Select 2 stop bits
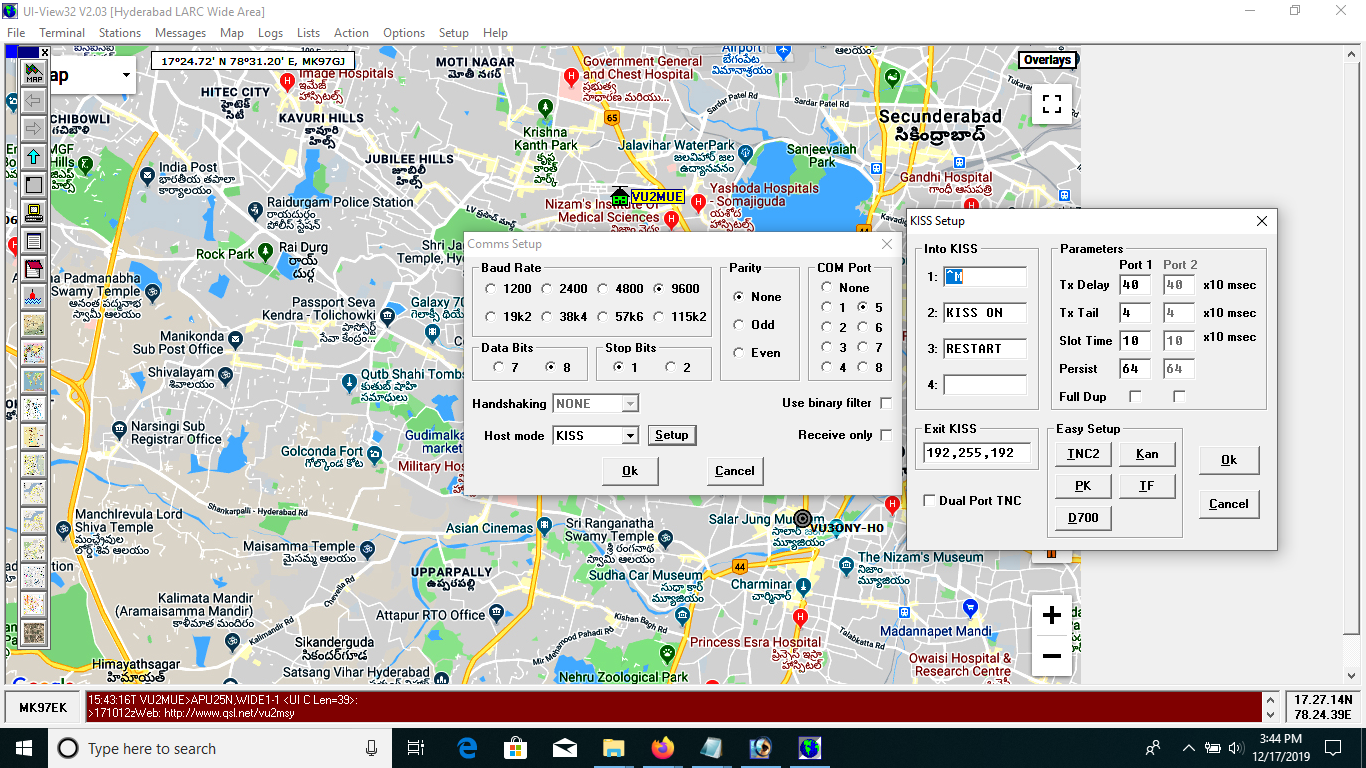 669,367
